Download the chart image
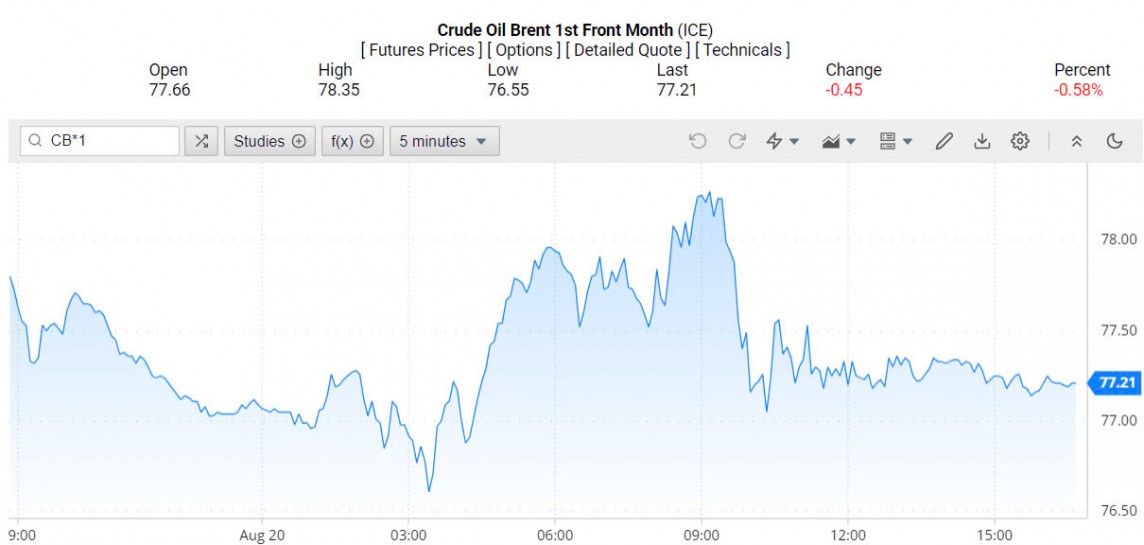Viewport: 1144px width, 545px height. 982,141
